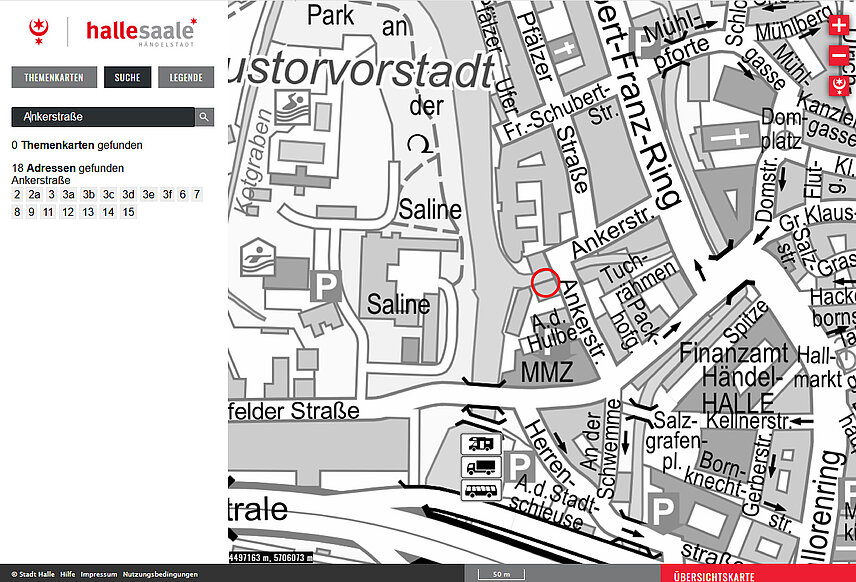
Task: Open the Impressum link in footer
Action: 99,575
